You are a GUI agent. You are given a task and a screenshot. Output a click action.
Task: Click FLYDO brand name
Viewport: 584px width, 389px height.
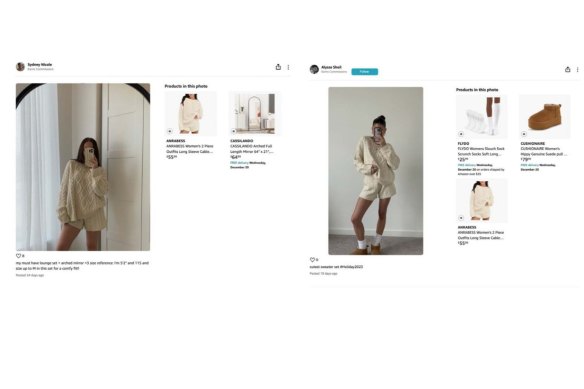(463, 143)
